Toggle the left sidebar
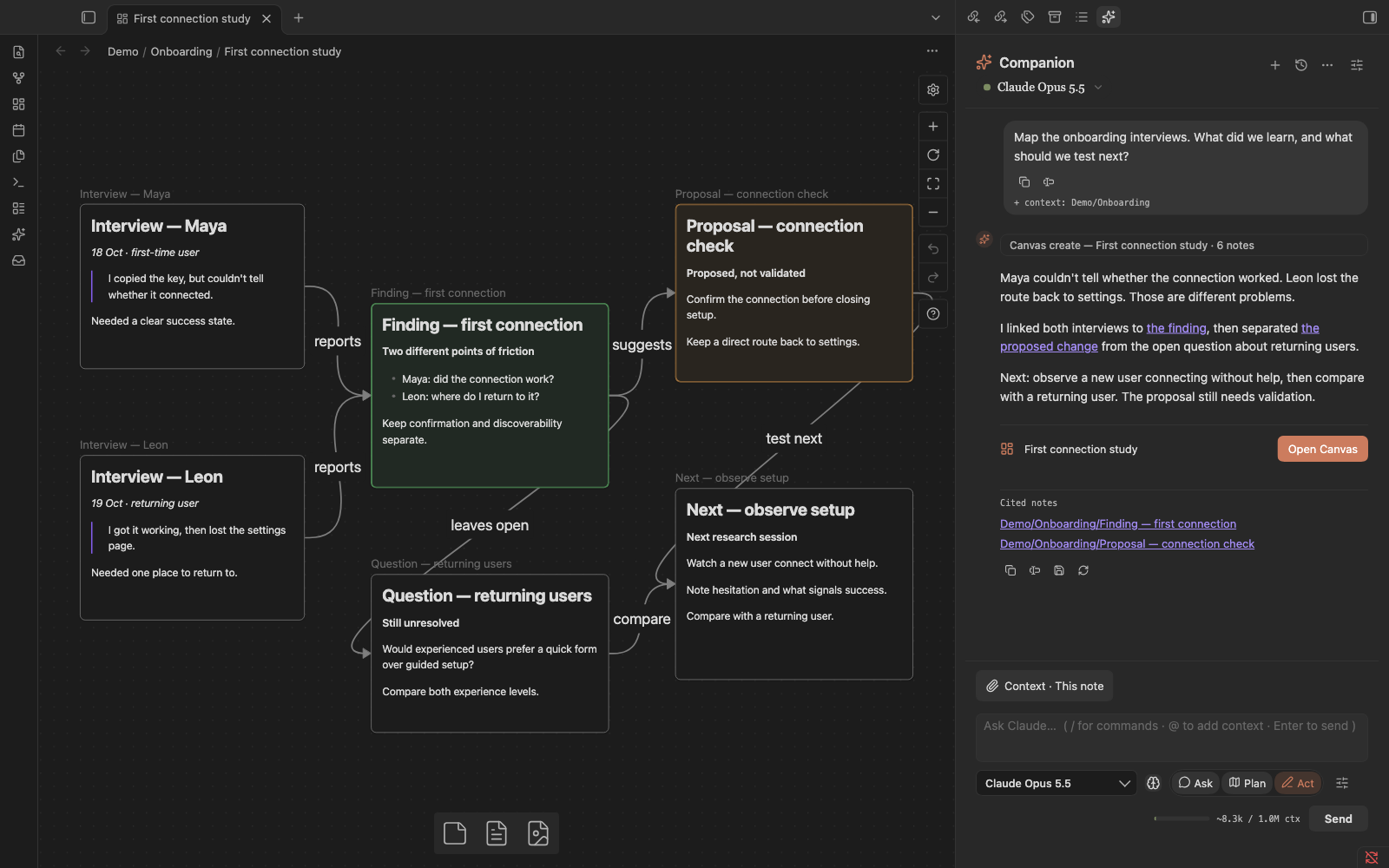This screenshot has height=868, width=1389. click(x=89, y=17)
